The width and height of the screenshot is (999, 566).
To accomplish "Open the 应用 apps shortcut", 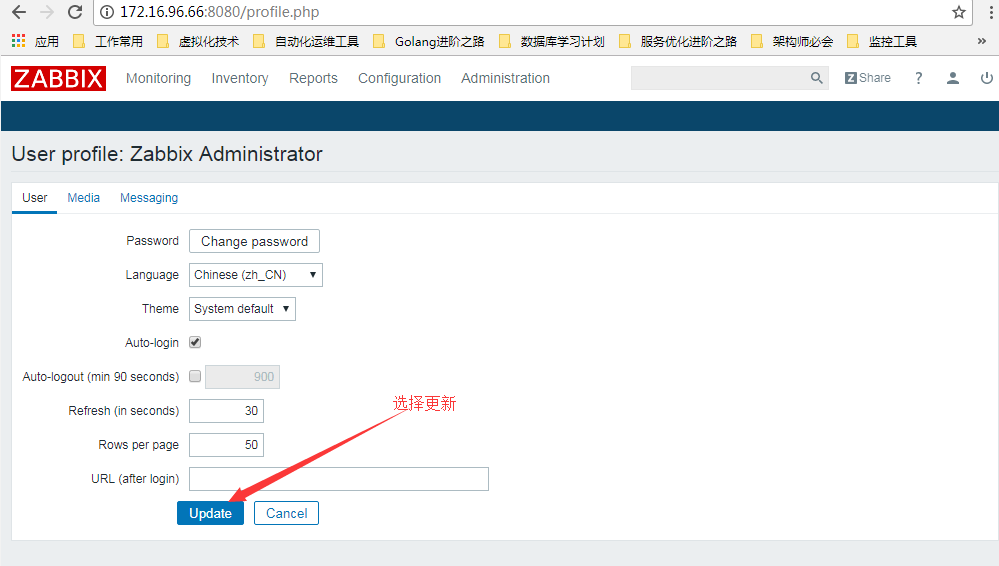I will (35, 41).
